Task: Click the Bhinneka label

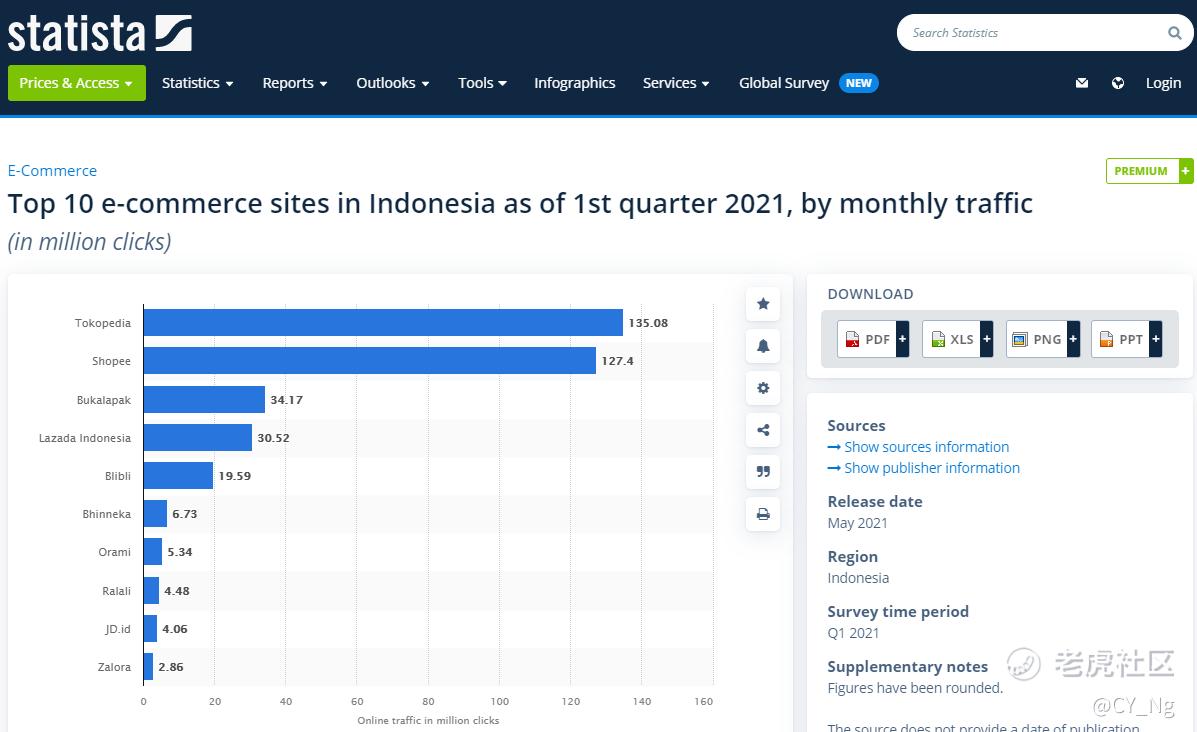Action: 107,514
